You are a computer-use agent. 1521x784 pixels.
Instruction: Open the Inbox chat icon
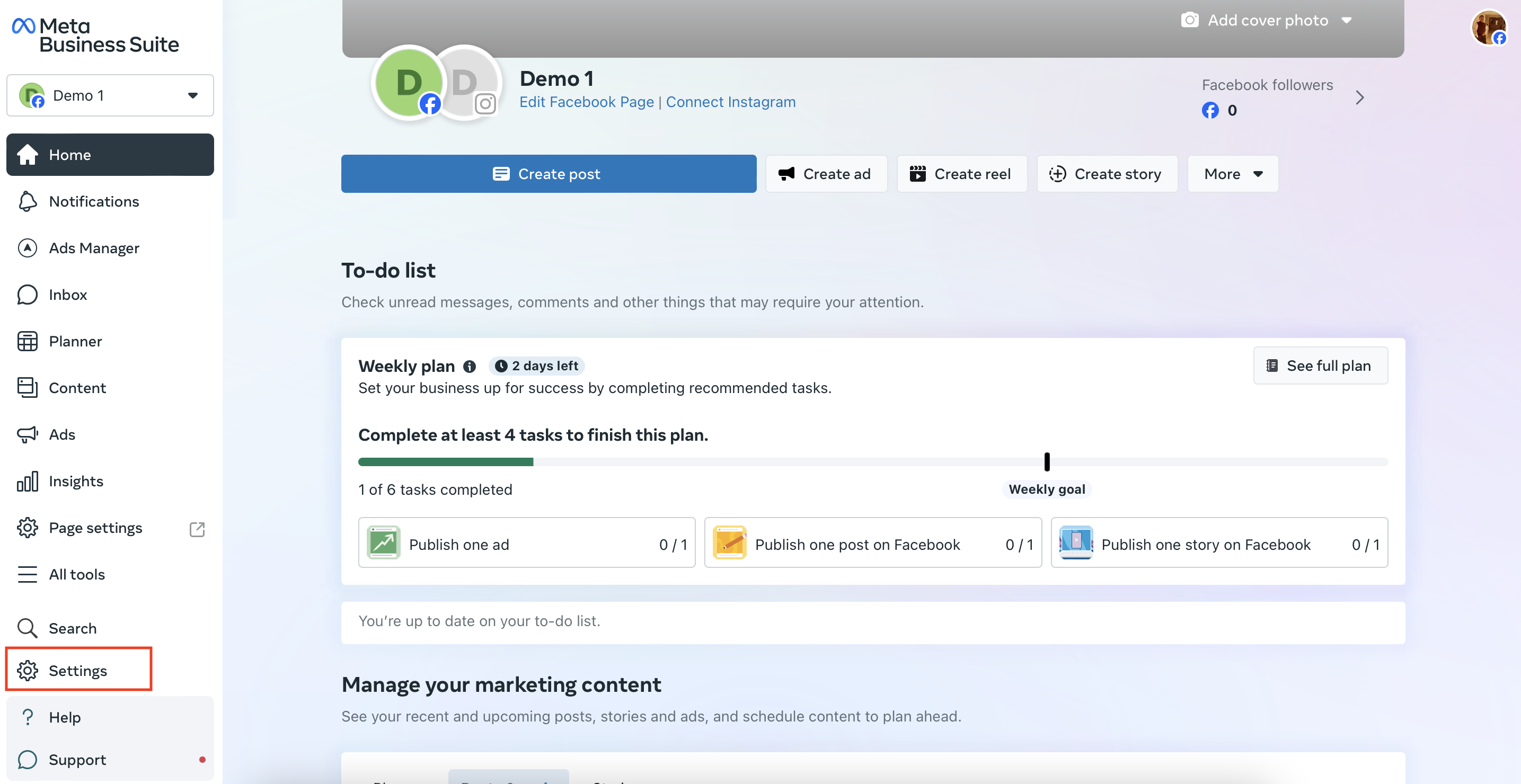tap(27, 295)
